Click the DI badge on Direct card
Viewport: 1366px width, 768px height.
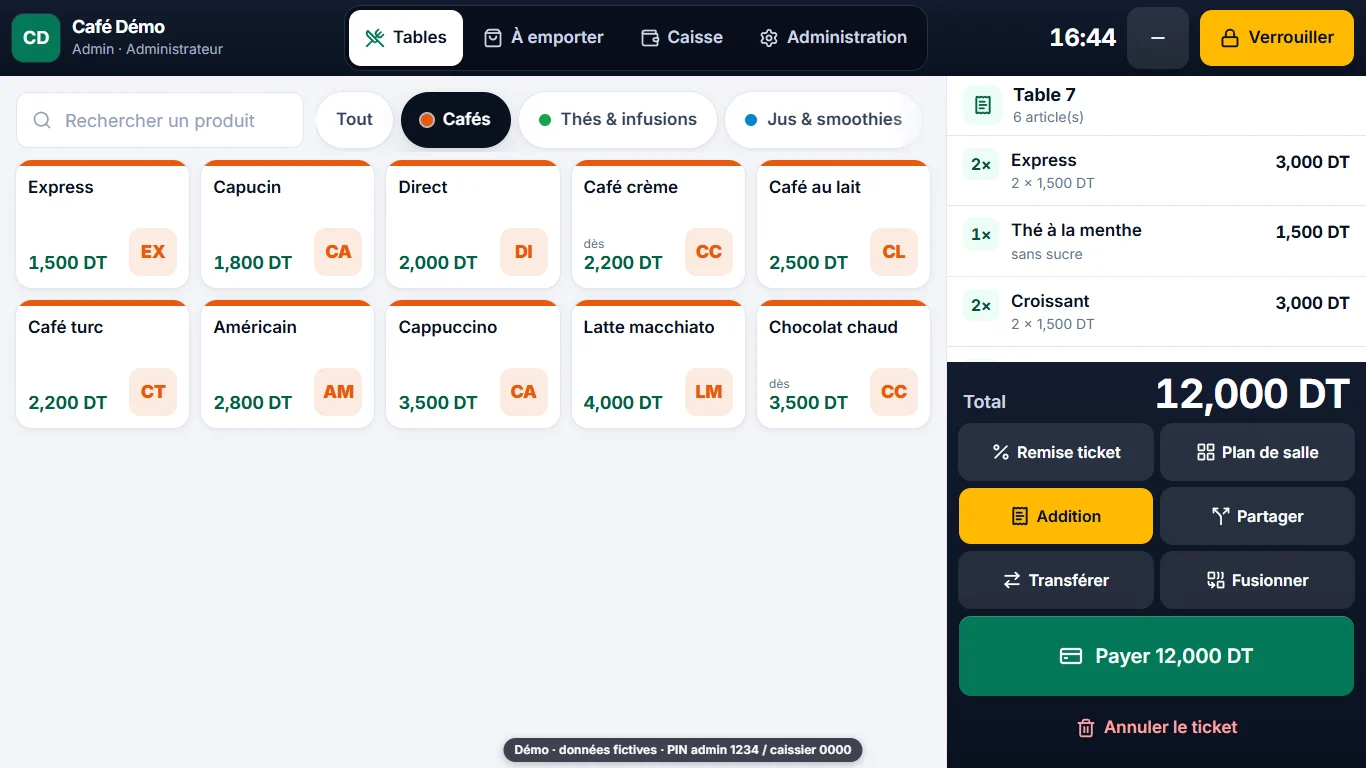(x=524, y=252)
